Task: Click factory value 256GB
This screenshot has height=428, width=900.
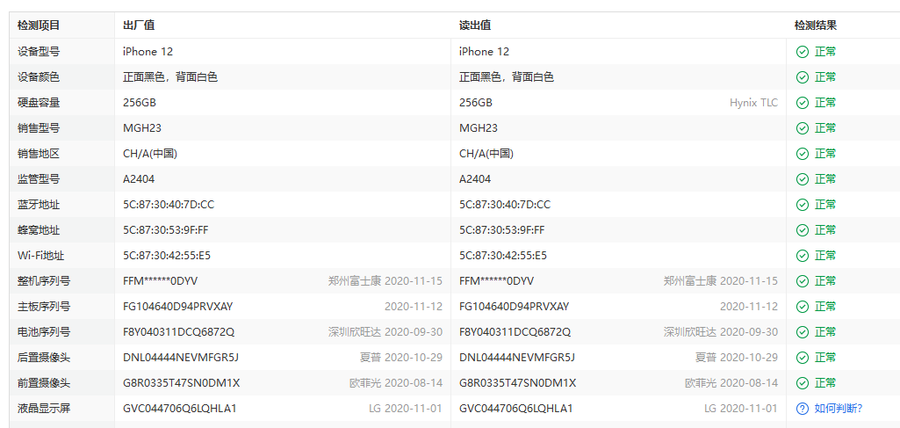Action: [139, 103]
